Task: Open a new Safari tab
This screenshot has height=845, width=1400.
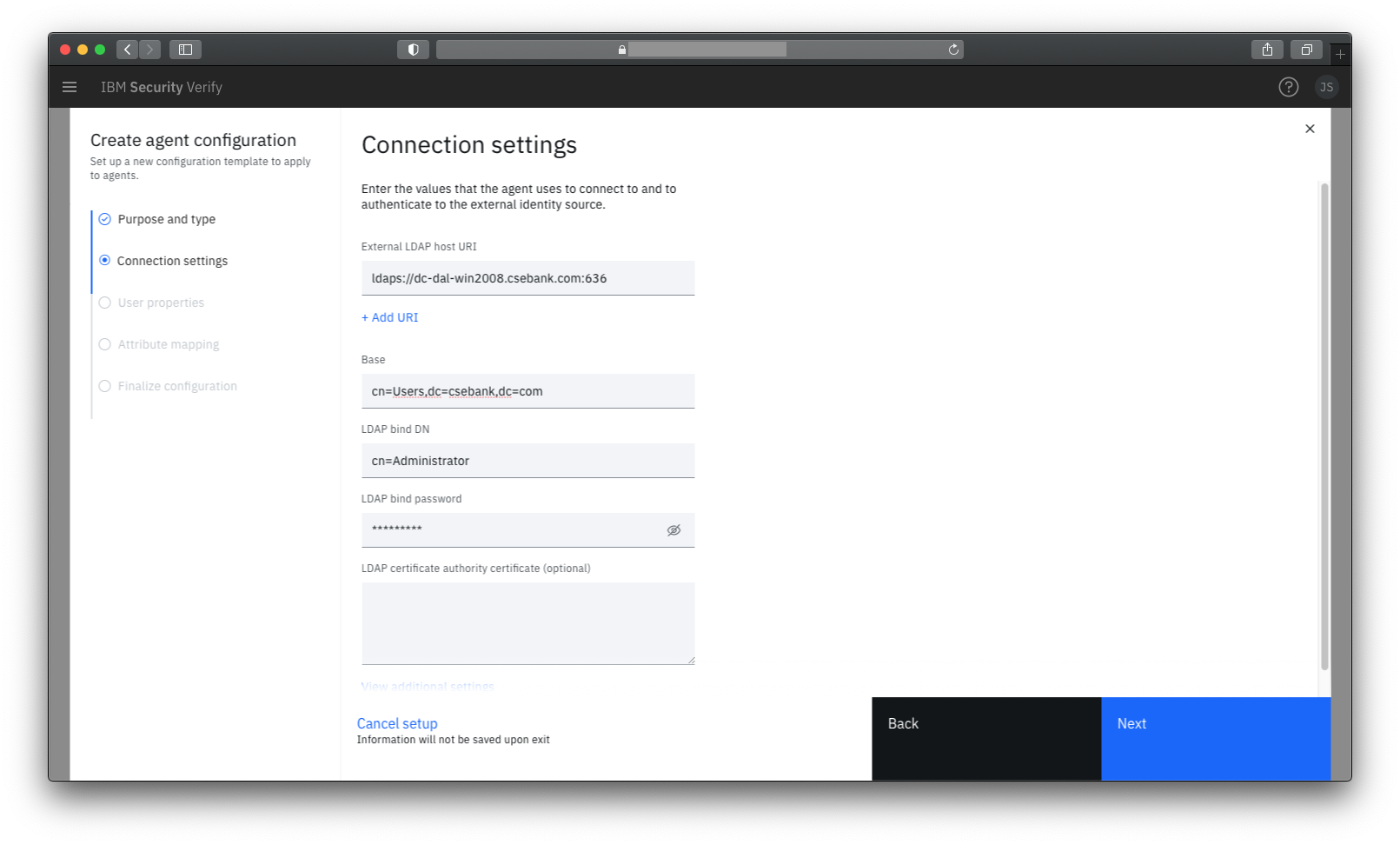Action: point(1340,54)
